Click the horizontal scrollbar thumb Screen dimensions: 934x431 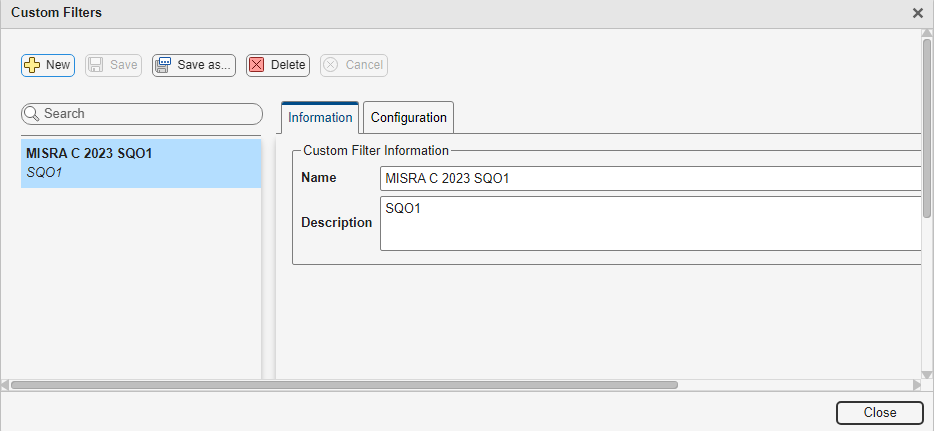tap(344, 385)
